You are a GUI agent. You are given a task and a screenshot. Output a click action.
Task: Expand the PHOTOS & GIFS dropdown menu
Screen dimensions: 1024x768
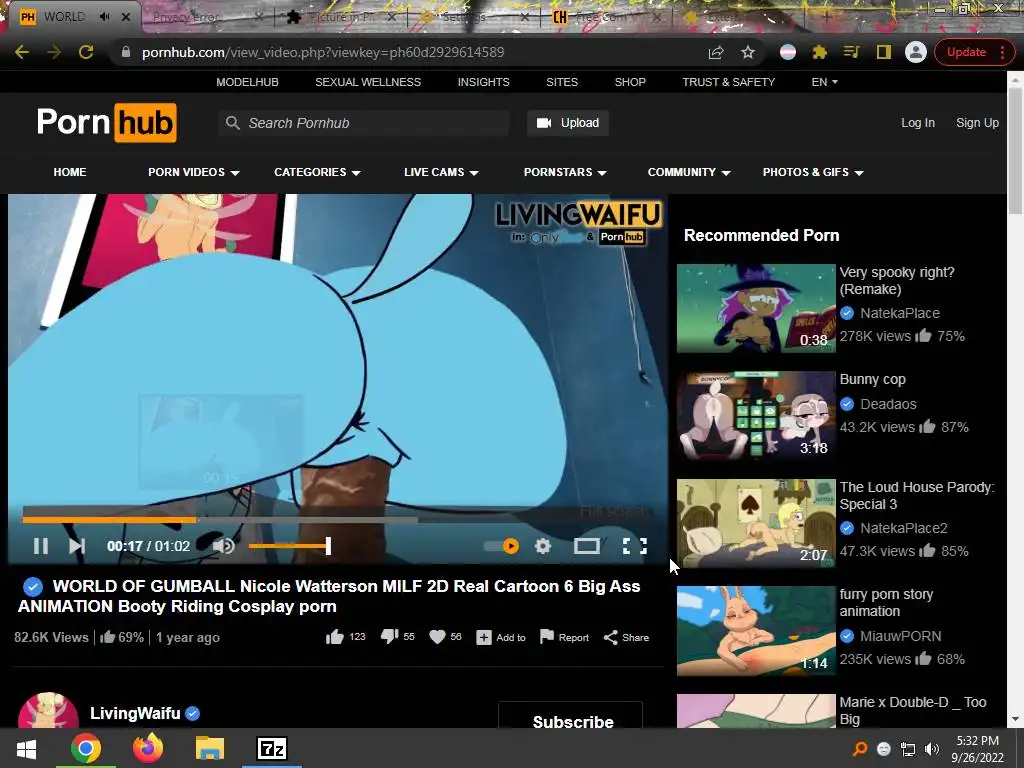(812, 172)
